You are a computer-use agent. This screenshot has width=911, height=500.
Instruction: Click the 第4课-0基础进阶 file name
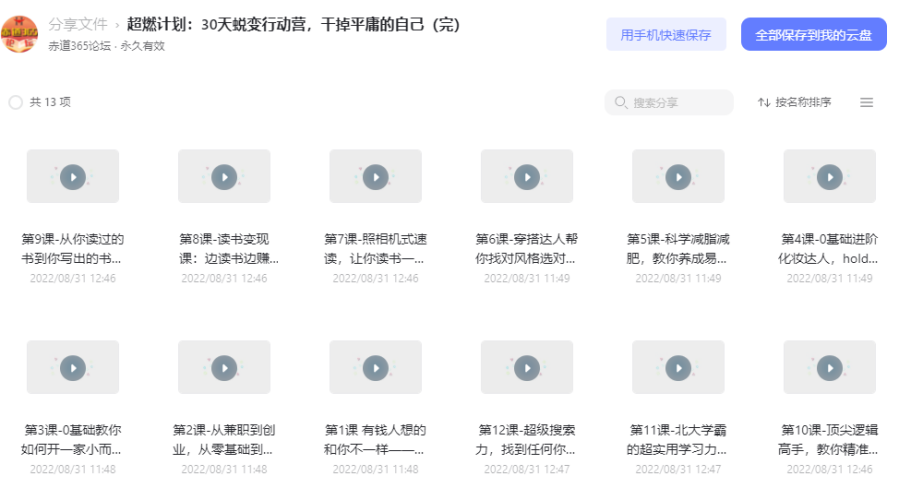(x=828, y=249)
